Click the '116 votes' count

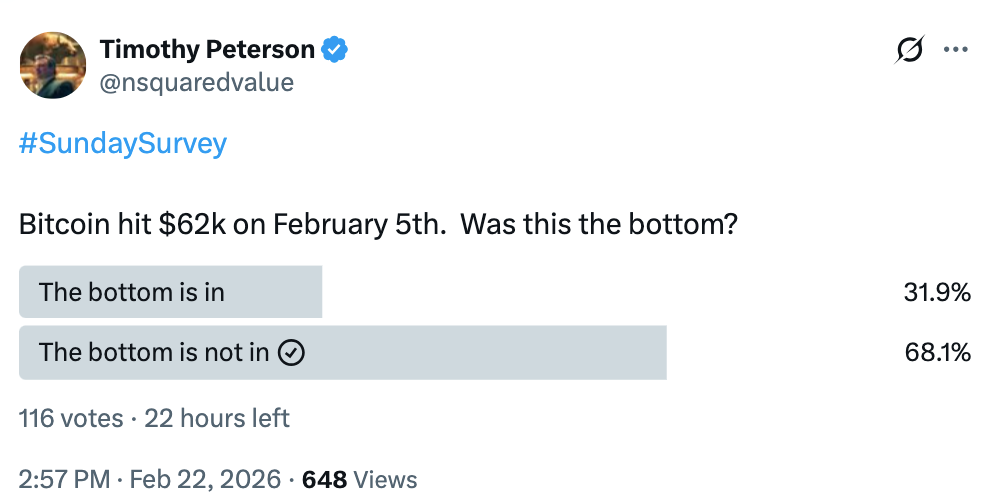[71, 417]
